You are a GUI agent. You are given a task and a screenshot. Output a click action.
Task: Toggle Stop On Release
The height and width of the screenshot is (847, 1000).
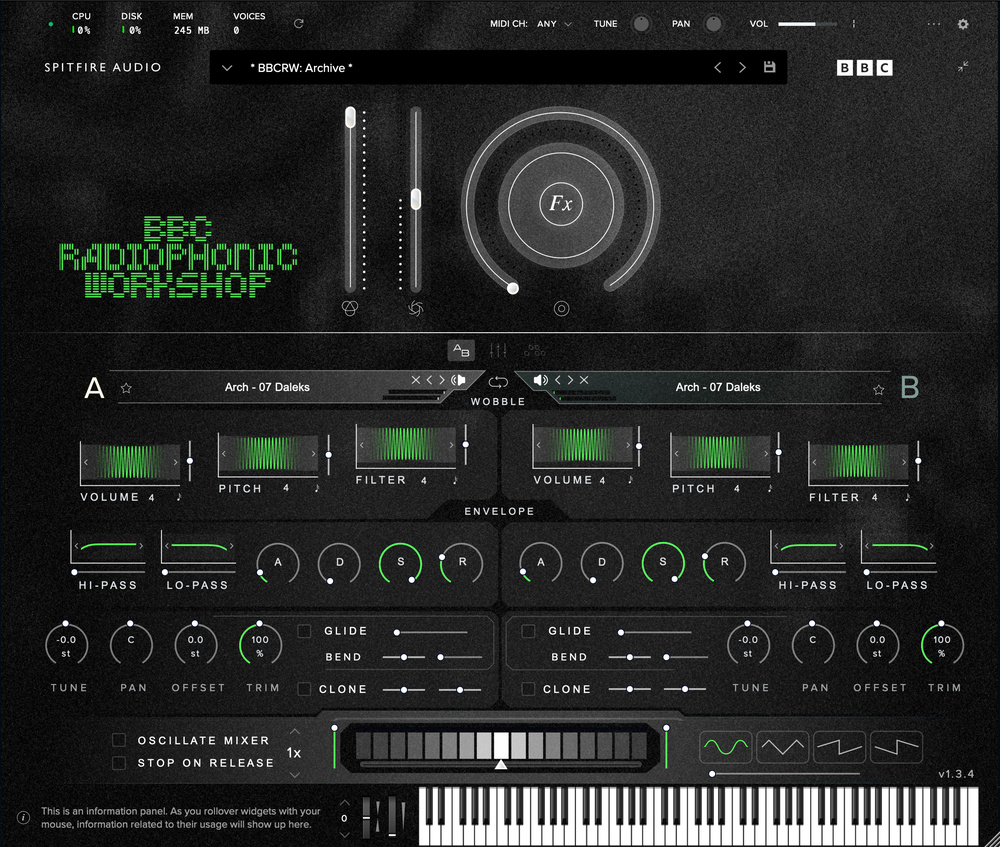[118, 762]
